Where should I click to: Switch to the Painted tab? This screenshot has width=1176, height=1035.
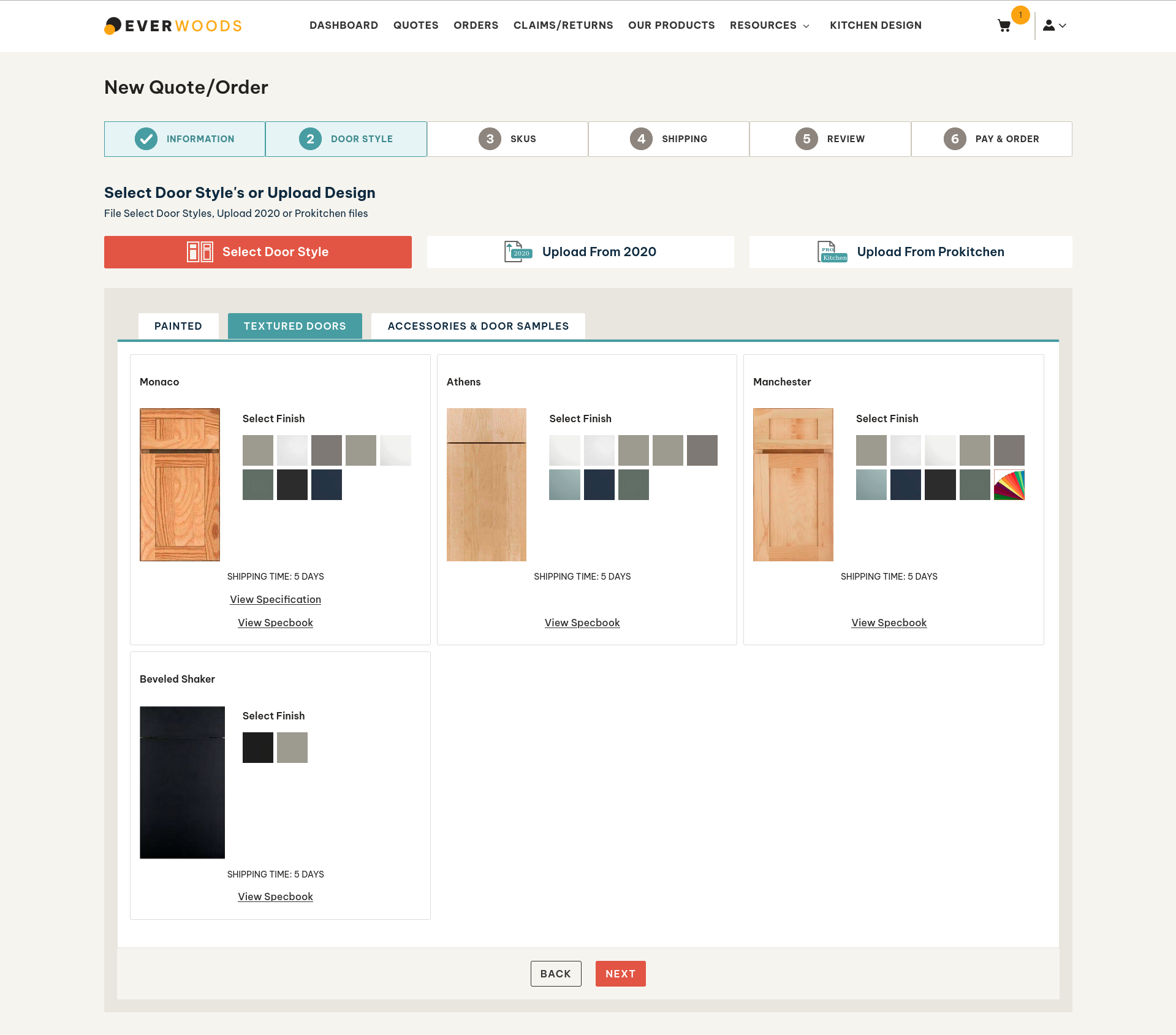click(178, 326)
